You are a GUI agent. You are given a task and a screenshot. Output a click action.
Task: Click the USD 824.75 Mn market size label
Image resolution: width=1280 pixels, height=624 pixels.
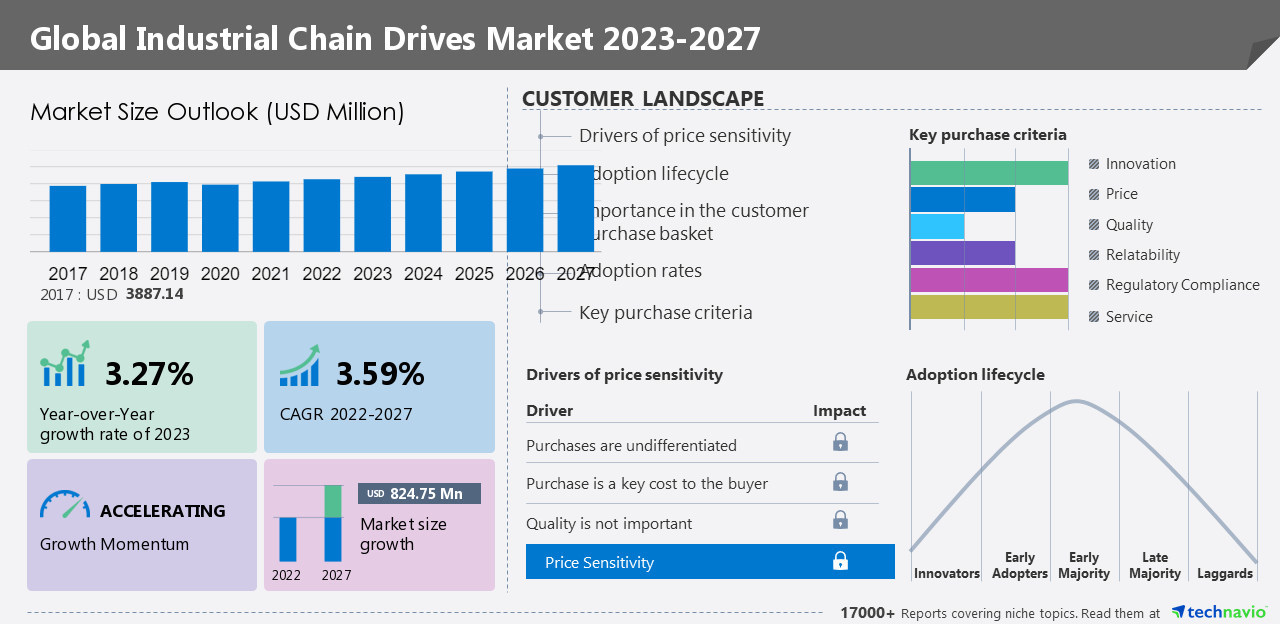pyautogui.click(x=419, y=494)
